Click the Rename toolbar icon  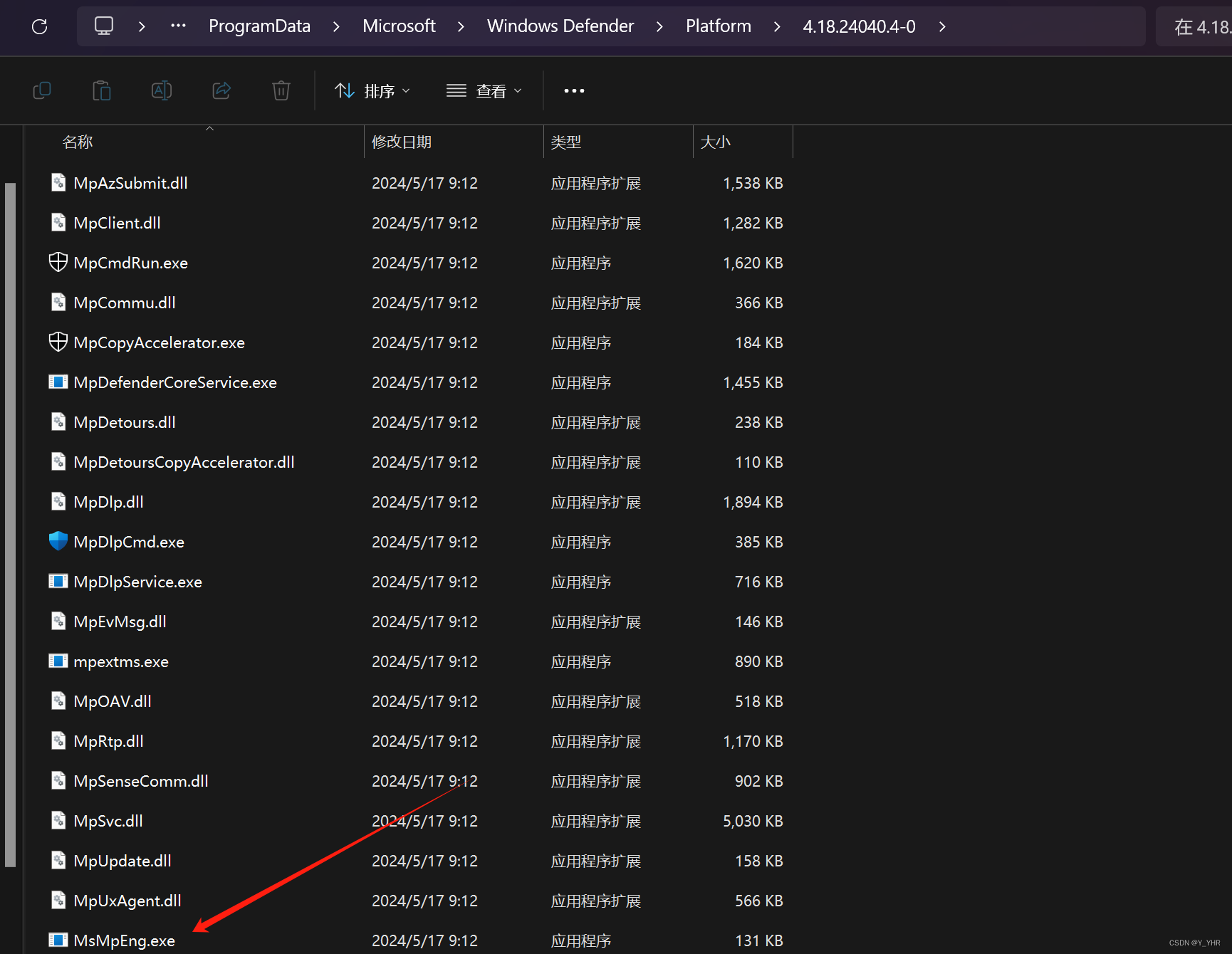click(162, 90)
